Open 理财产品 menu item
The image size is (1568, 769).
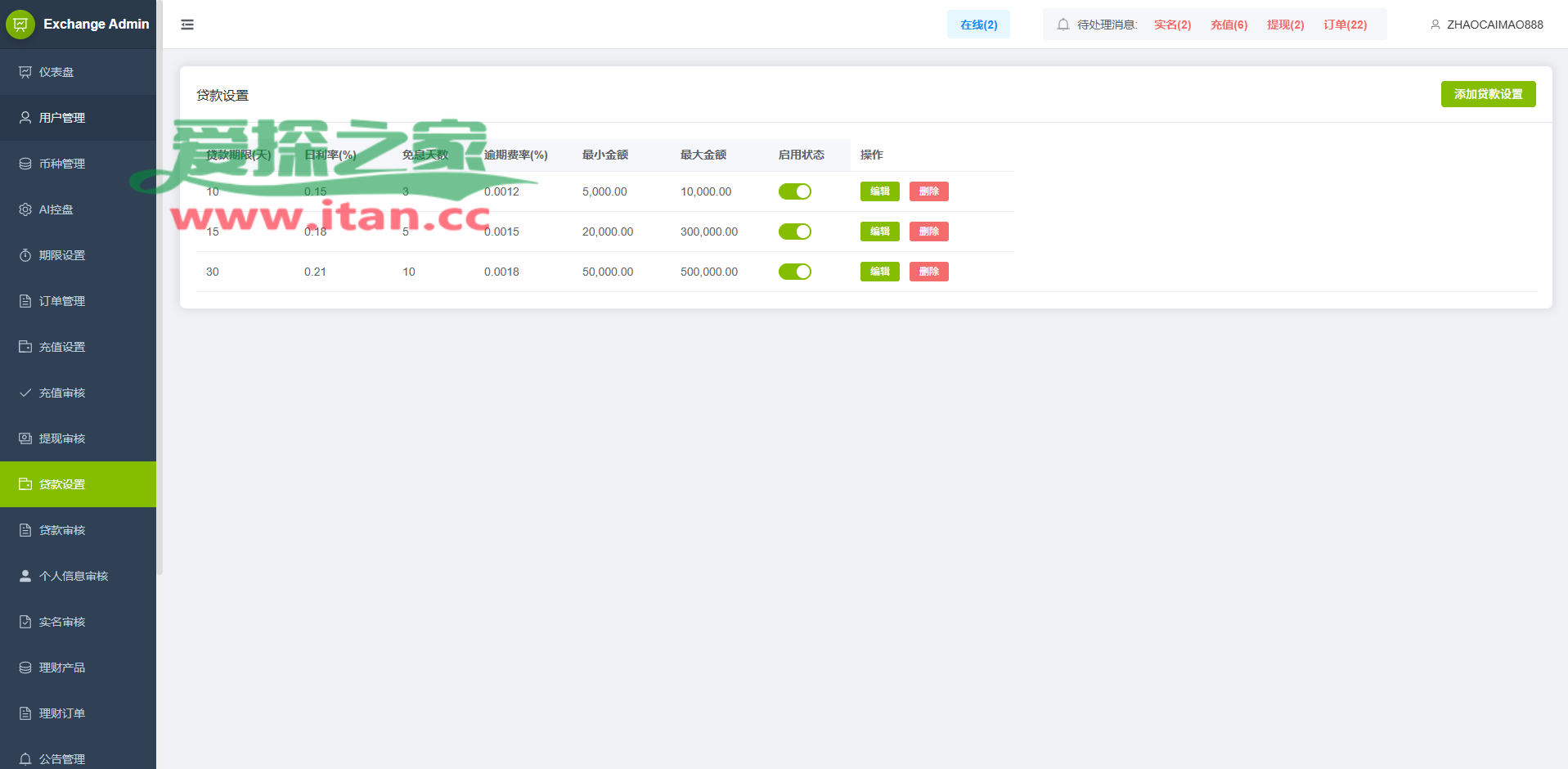click(78, 668)
